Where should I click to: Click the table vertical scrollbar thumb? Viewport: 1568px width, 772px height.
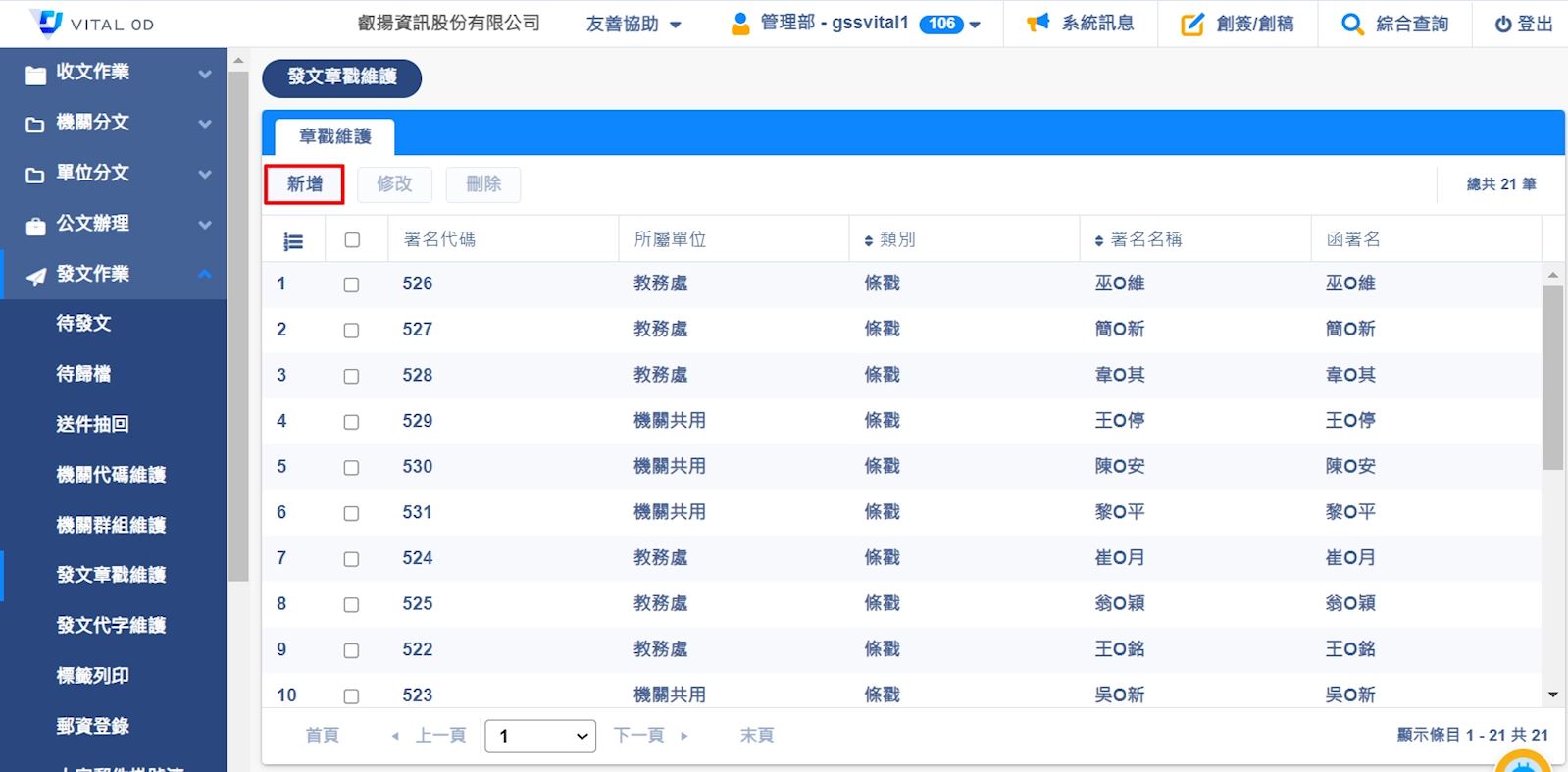click(x=1552, y=378)
